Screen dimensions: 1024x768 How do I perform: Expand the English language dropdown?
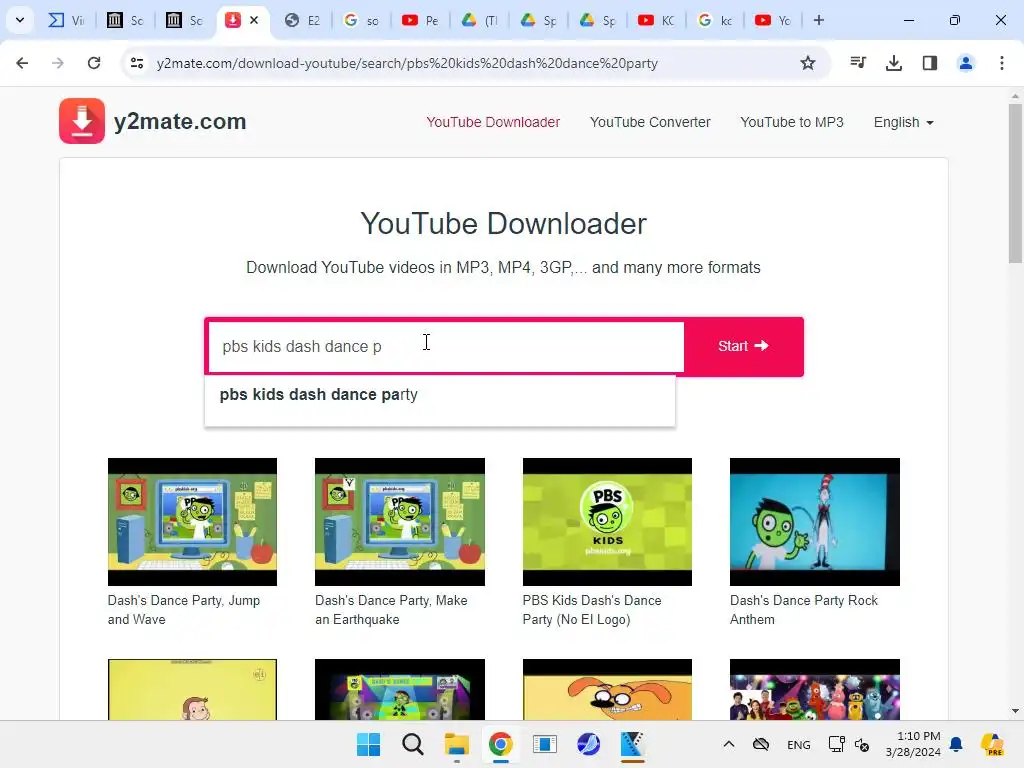point(904,122)
